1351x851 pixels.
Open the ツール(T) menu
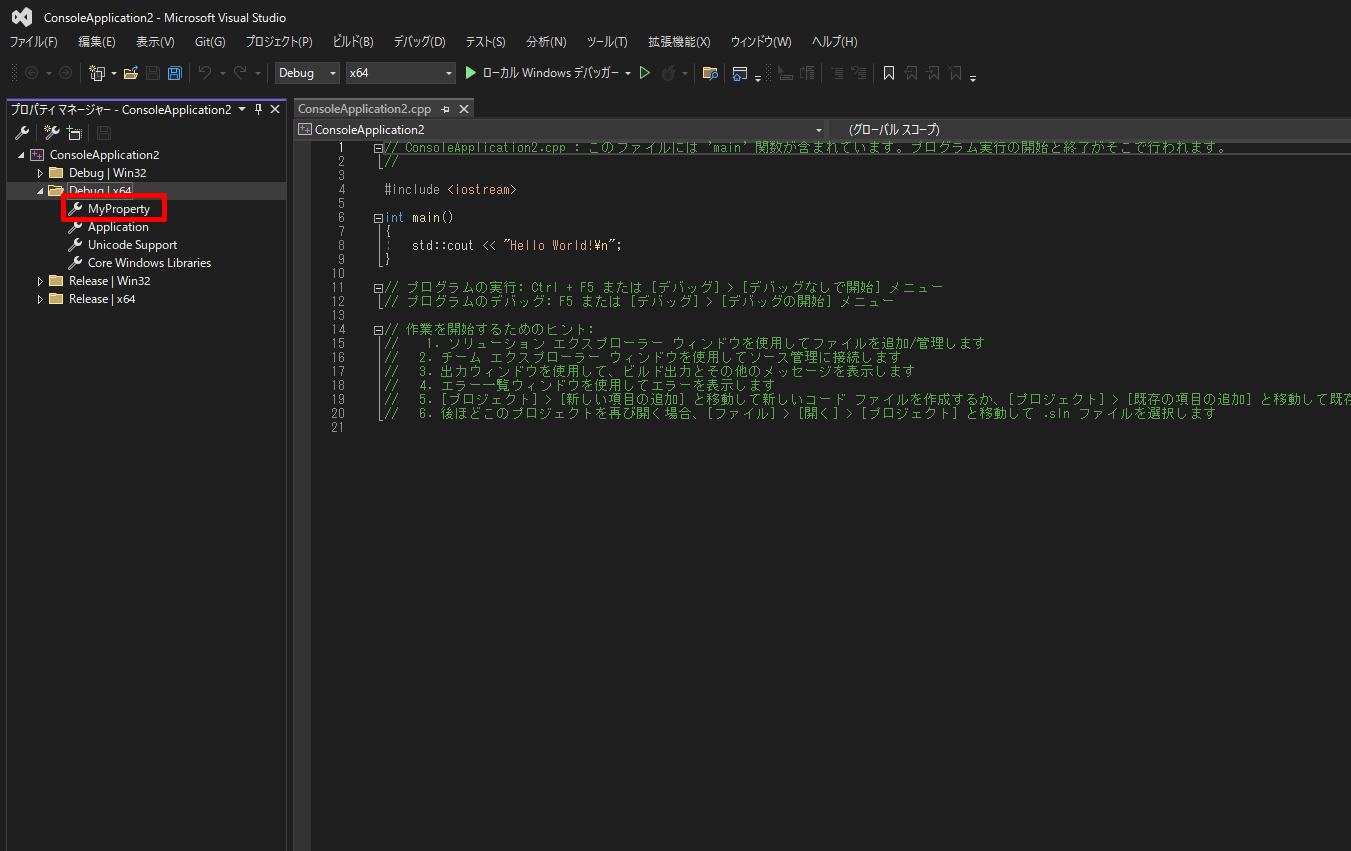click(x=607, y=42)
